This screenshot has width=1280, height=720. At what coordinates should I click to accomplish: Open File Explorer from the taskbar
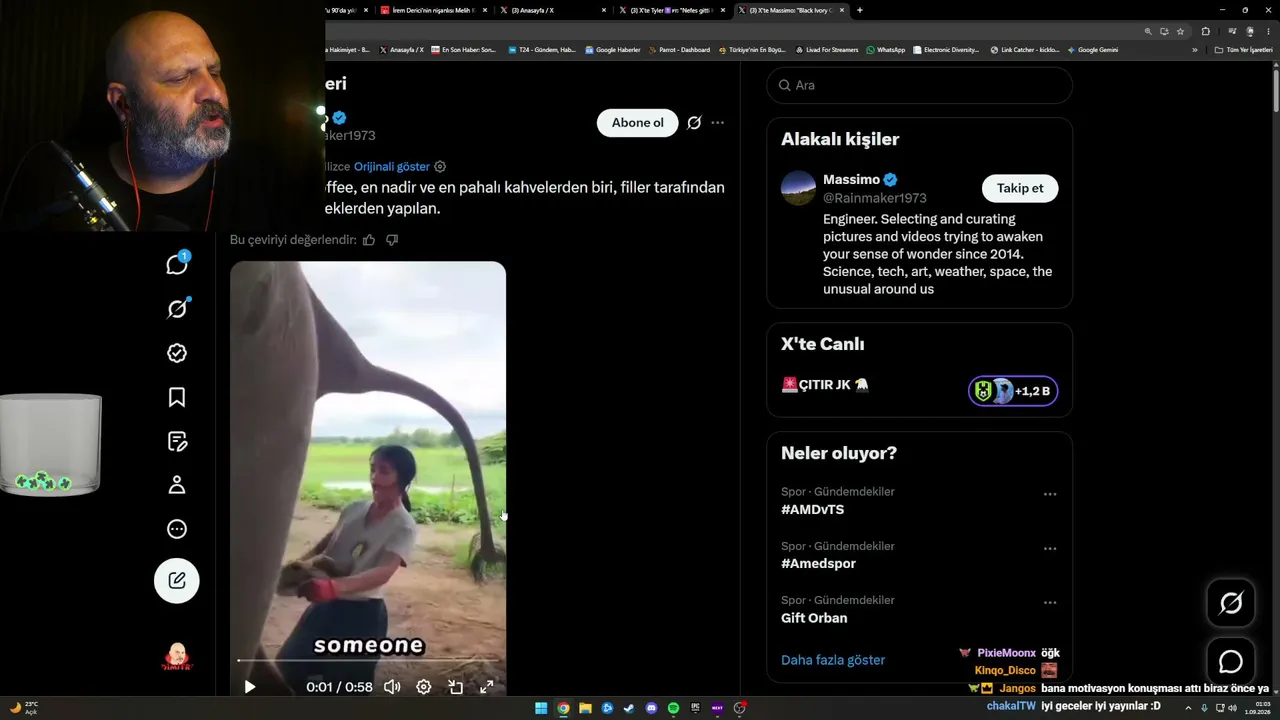click(585, 708)
